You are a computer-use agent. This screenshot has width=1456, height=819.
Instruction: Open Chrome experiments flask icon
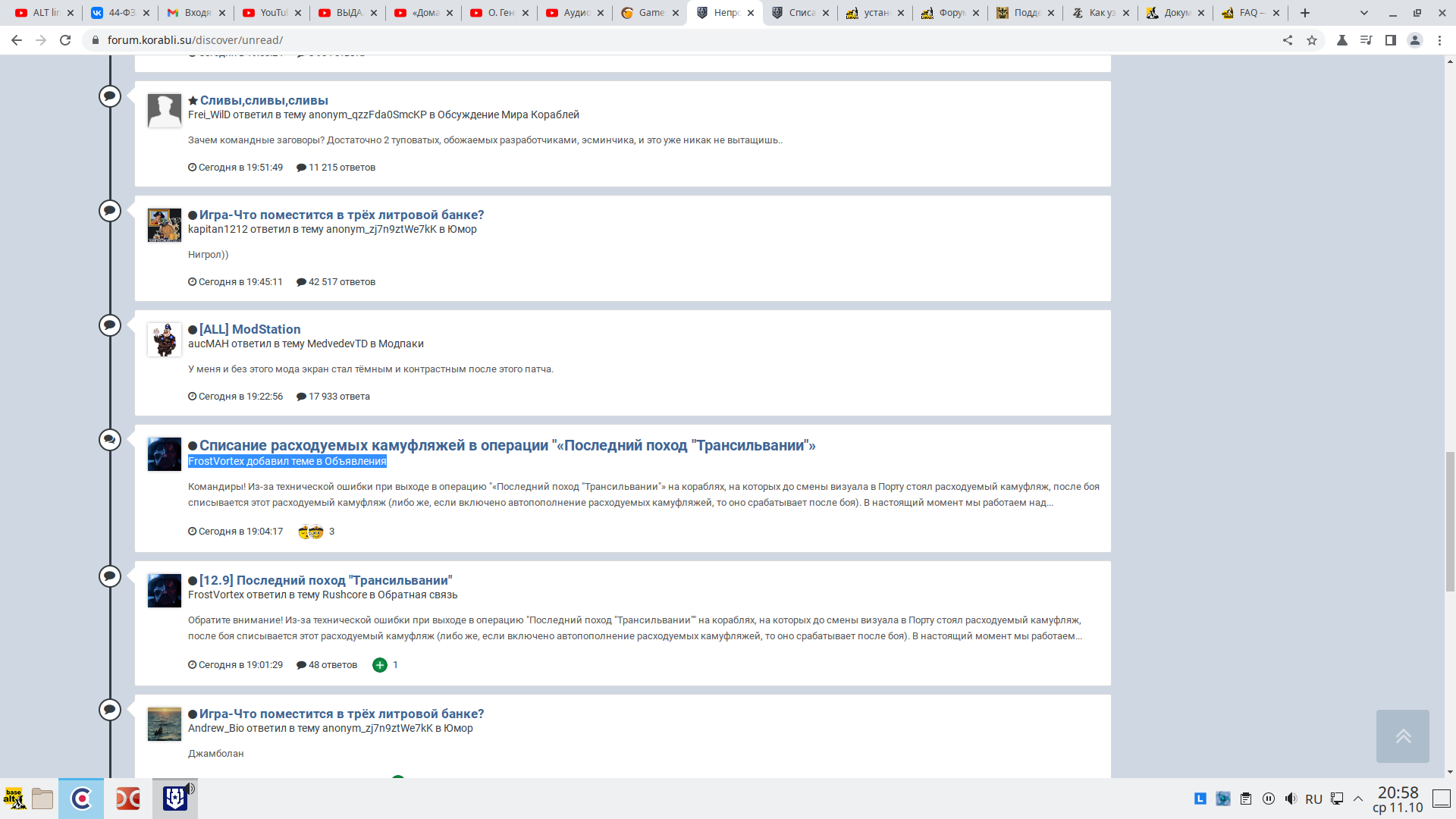click(1342, 40)
